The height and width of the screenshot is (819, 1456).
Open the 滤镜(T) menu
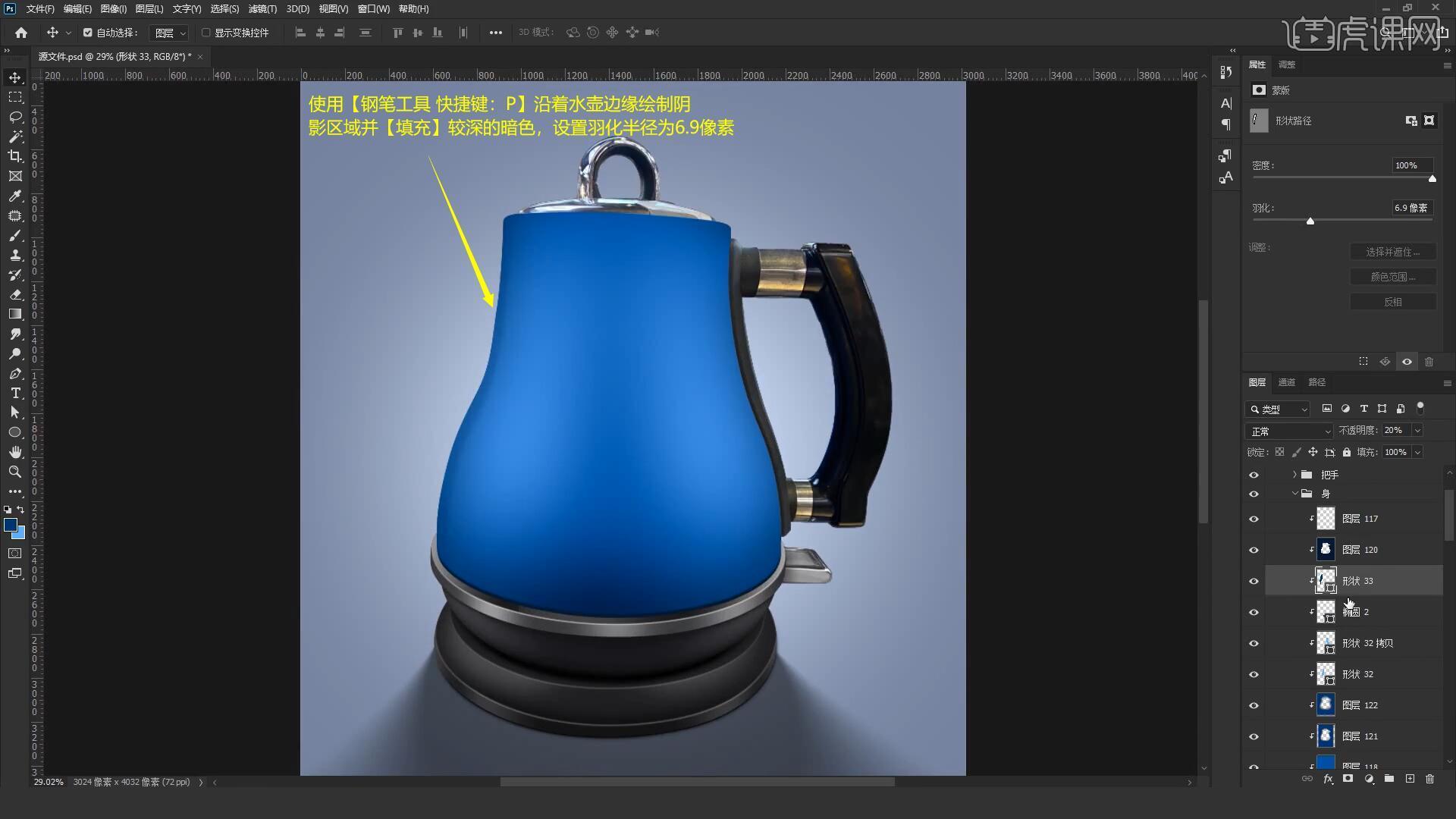coord(262,9)
